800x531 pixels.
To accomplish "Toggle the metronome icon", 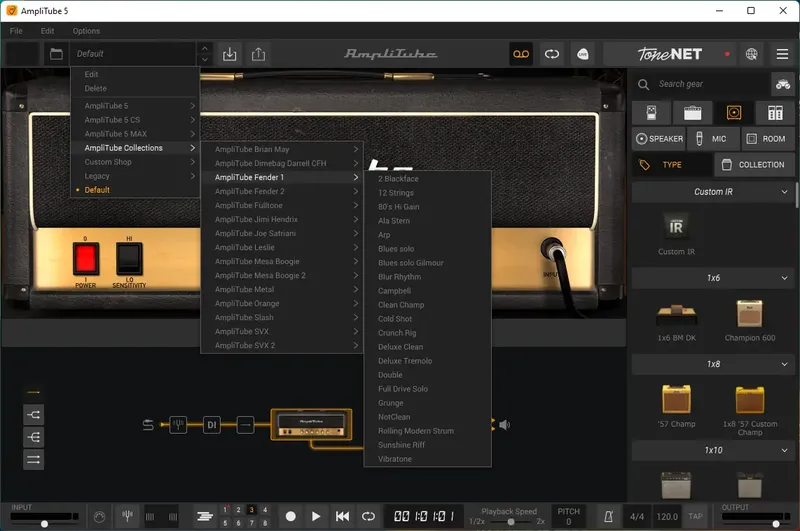I will click(x=608, y=517).
